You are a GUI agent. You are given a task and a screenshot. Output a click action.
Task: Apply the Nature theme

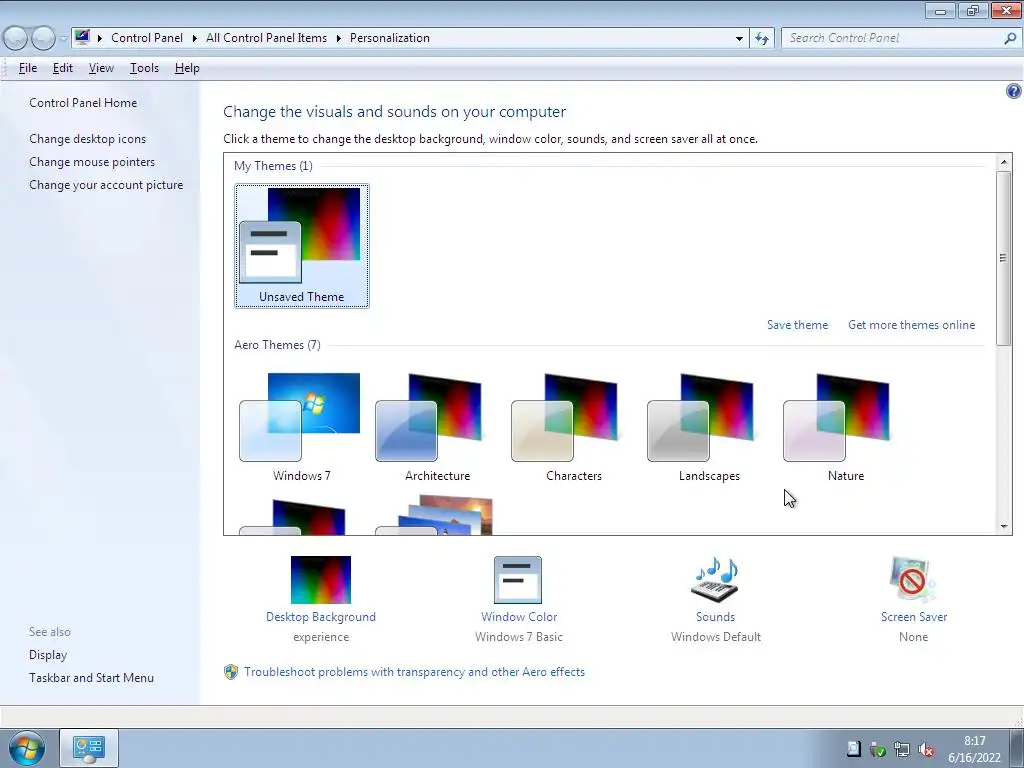[845, 428]
